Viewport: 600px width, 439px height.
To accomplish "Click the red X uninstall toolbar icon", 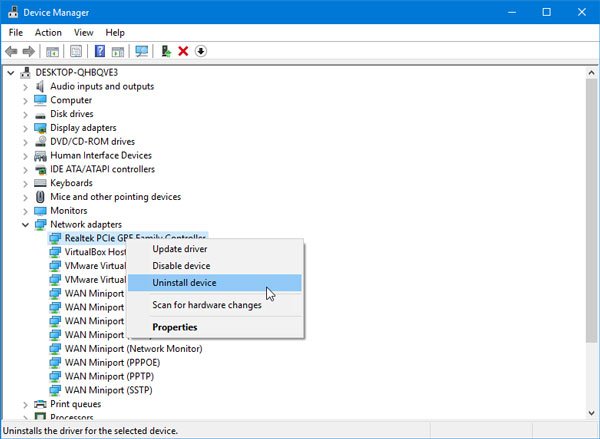I will (183, 51).
